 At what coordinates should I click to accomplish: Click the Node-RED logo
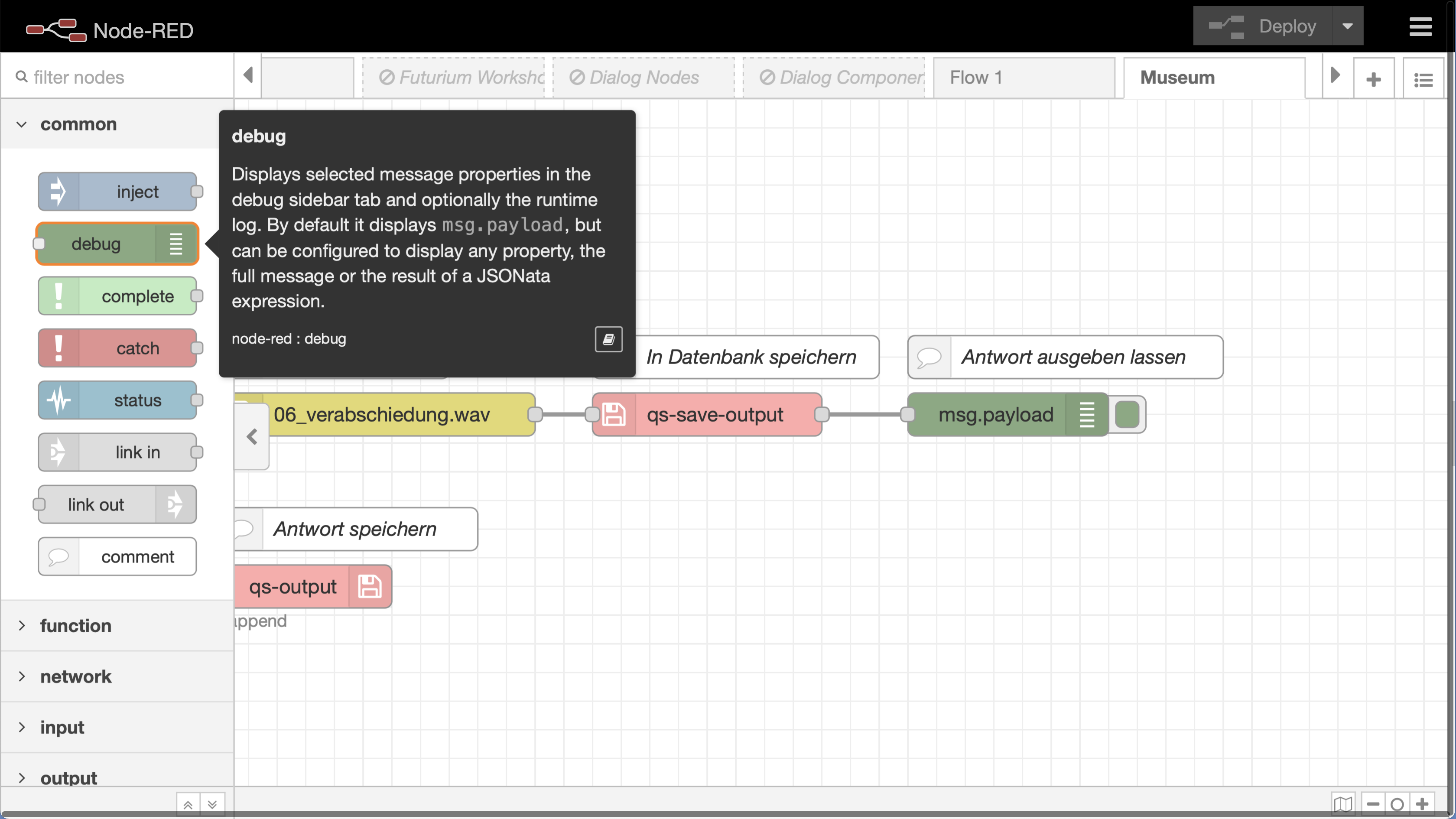pyautogui.click(x=110, y=30)
